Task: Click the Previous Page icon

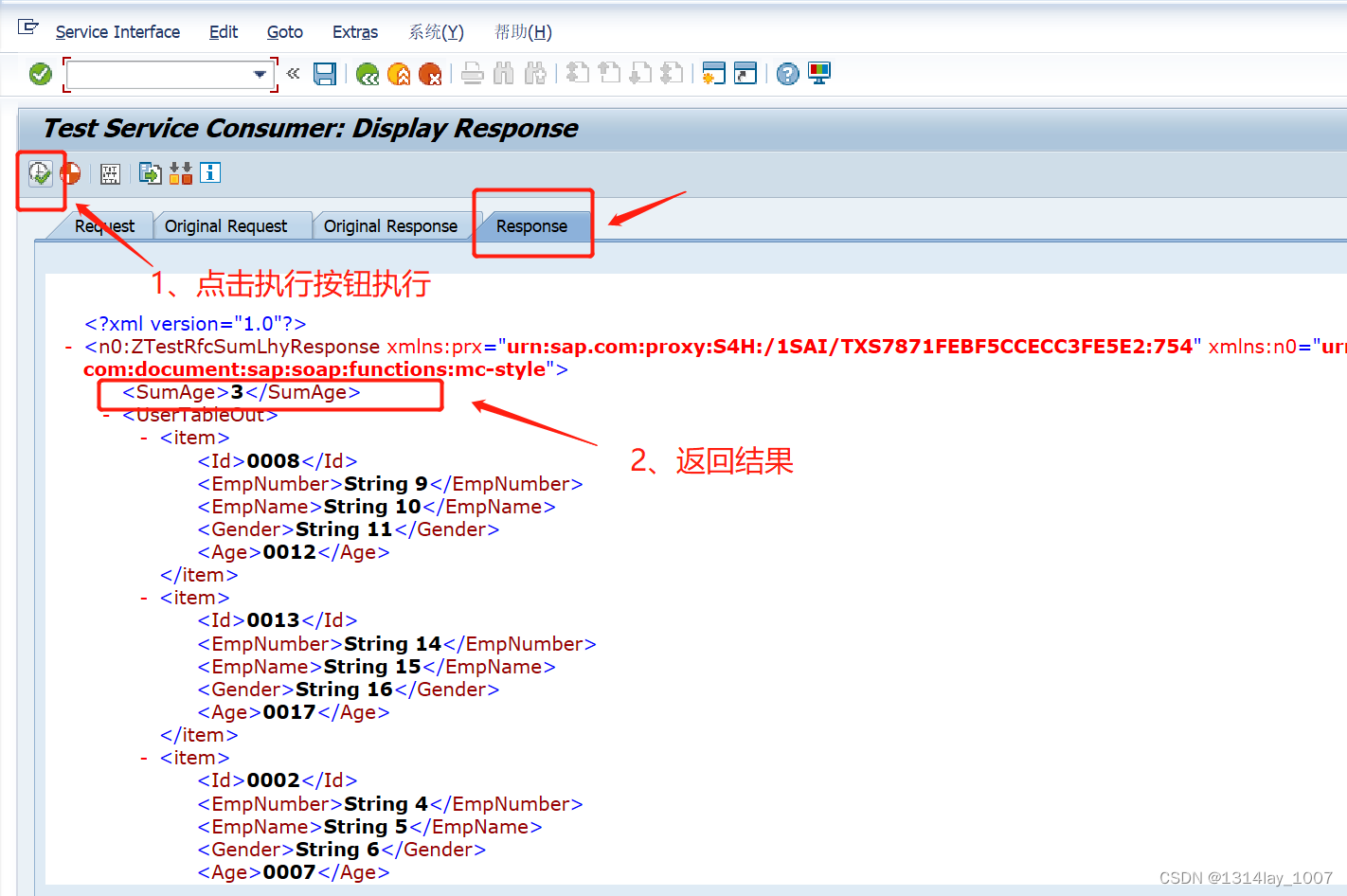Action: (x=609, y=74)
